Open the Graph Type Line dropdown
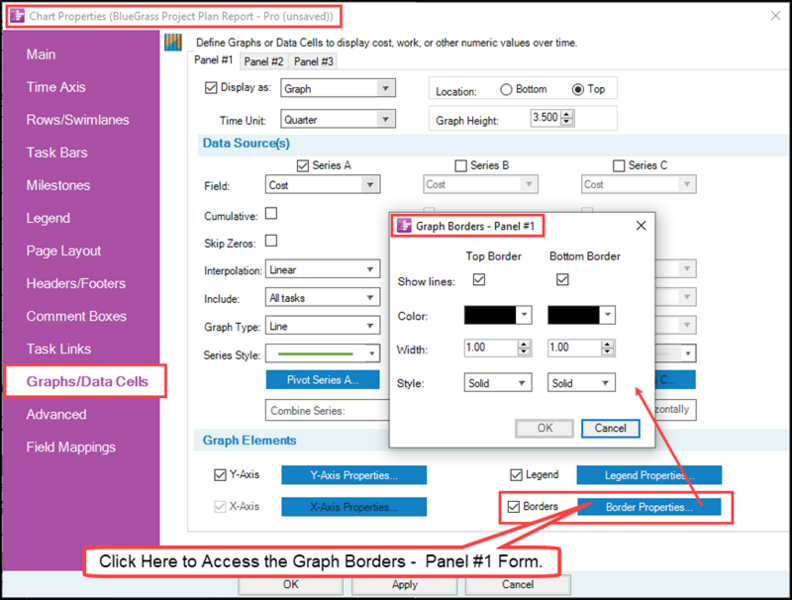The height and width of the screenshot is (600, 792). coord(322,326)
